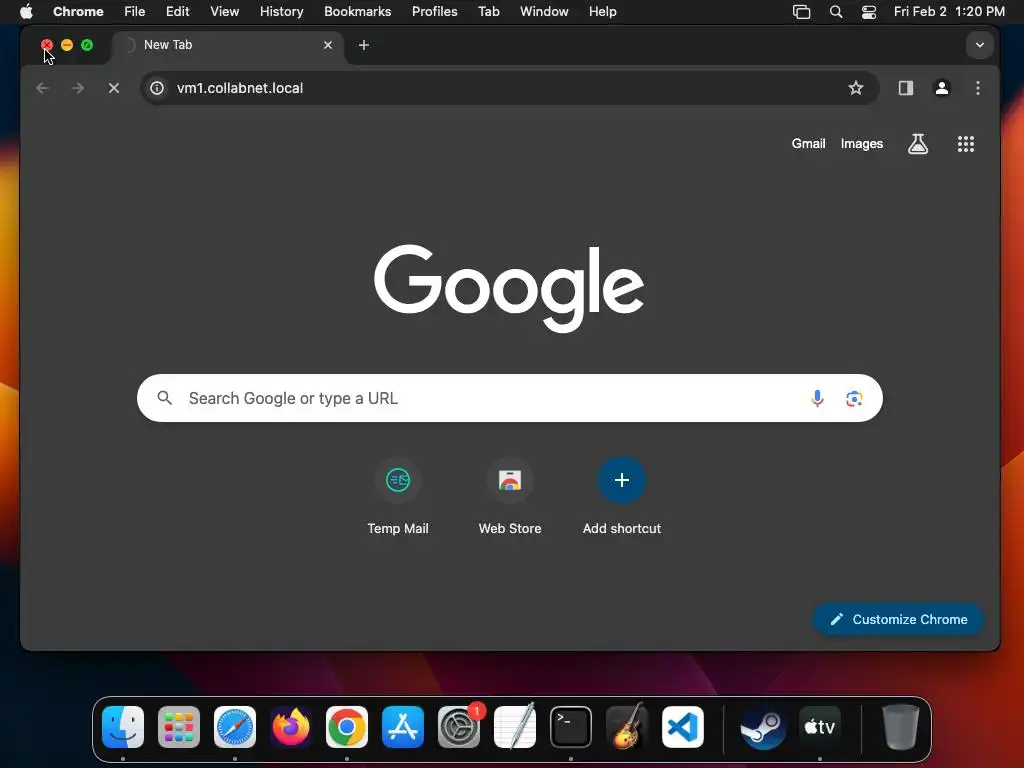Open the Edit menu
The width and height of the screenshot is (1024, 768).
tap(177, 12)
